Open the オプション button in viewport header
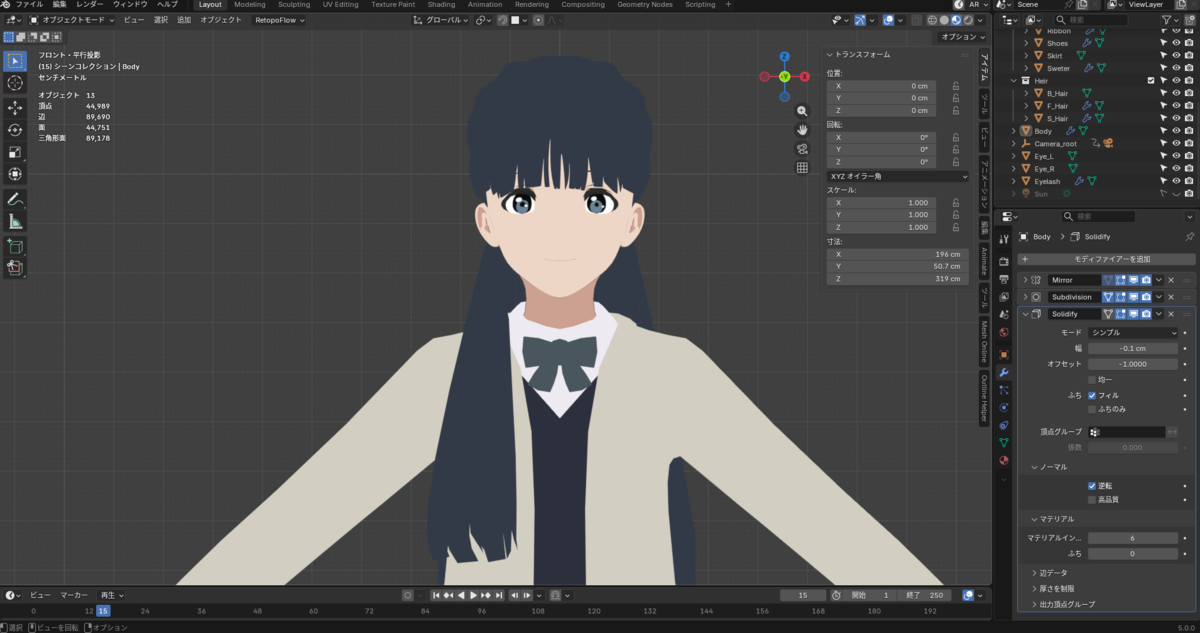Image resolution: width=1200 pixels, height=633 pixels. click(963, 37)
